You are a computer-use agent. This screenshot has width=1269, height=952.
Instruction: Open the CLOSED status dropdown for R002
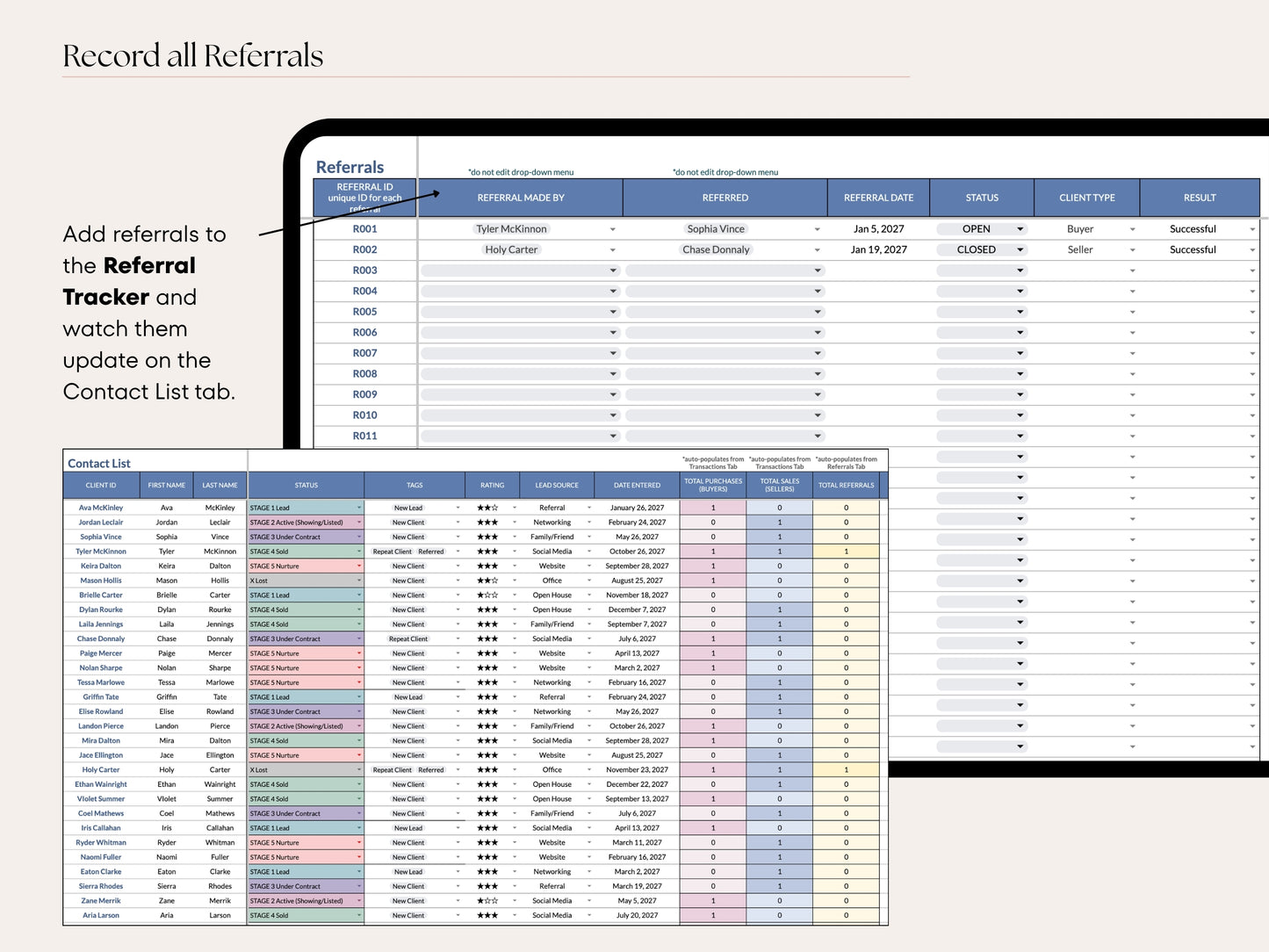1020,250
